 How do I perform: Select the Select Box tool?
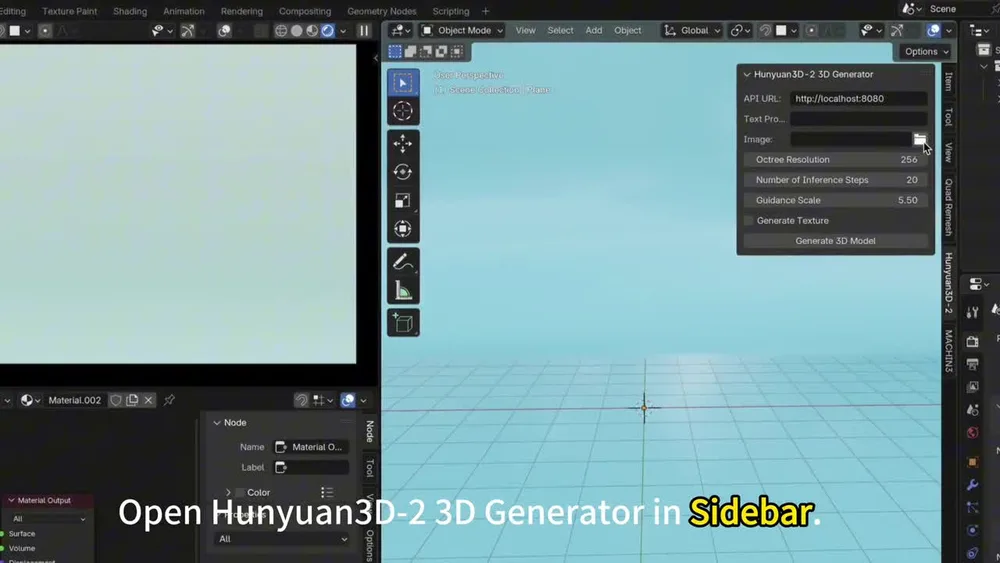pyautogui.click(x=402, y=83)
